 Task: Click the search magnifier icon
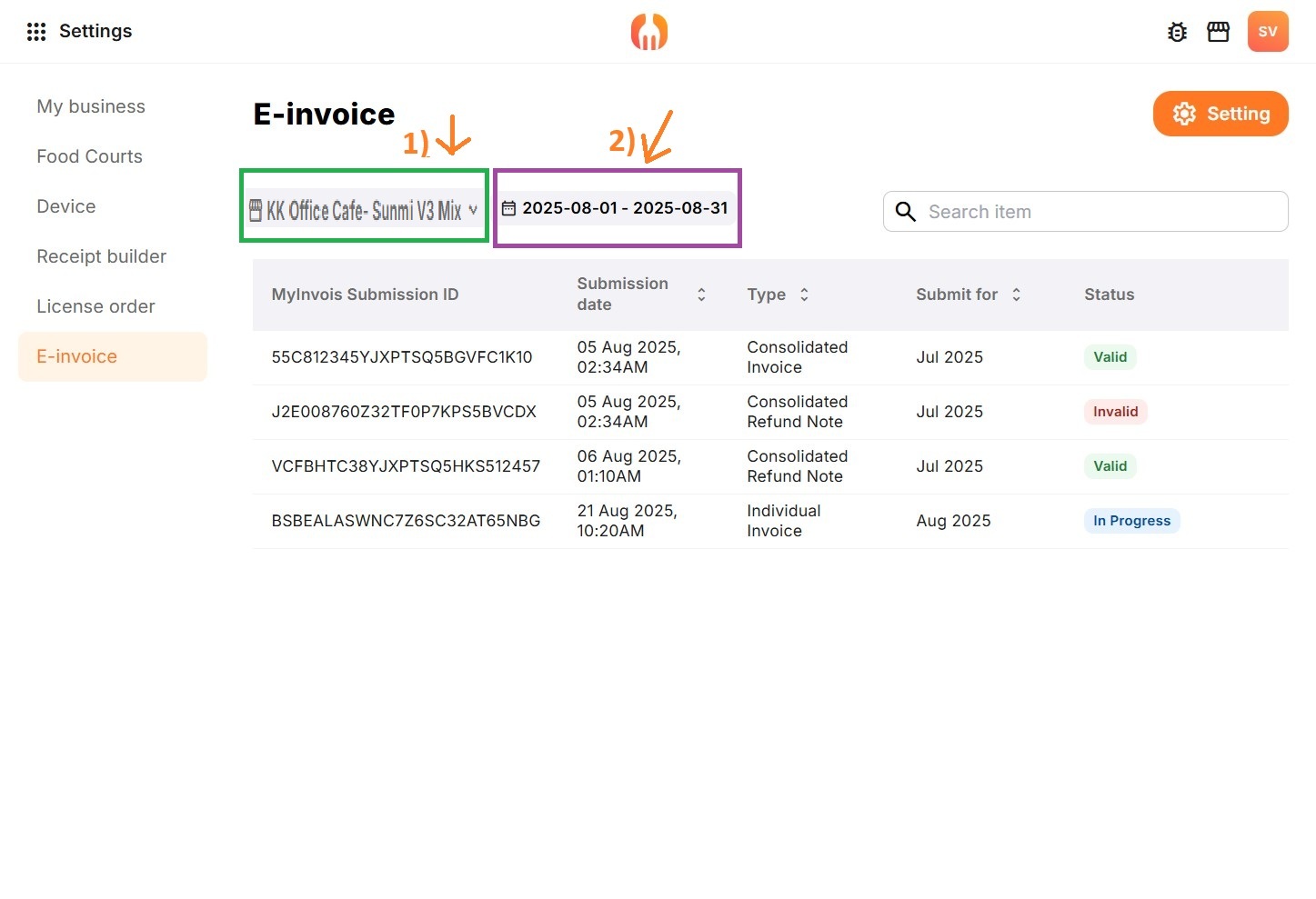905,212
